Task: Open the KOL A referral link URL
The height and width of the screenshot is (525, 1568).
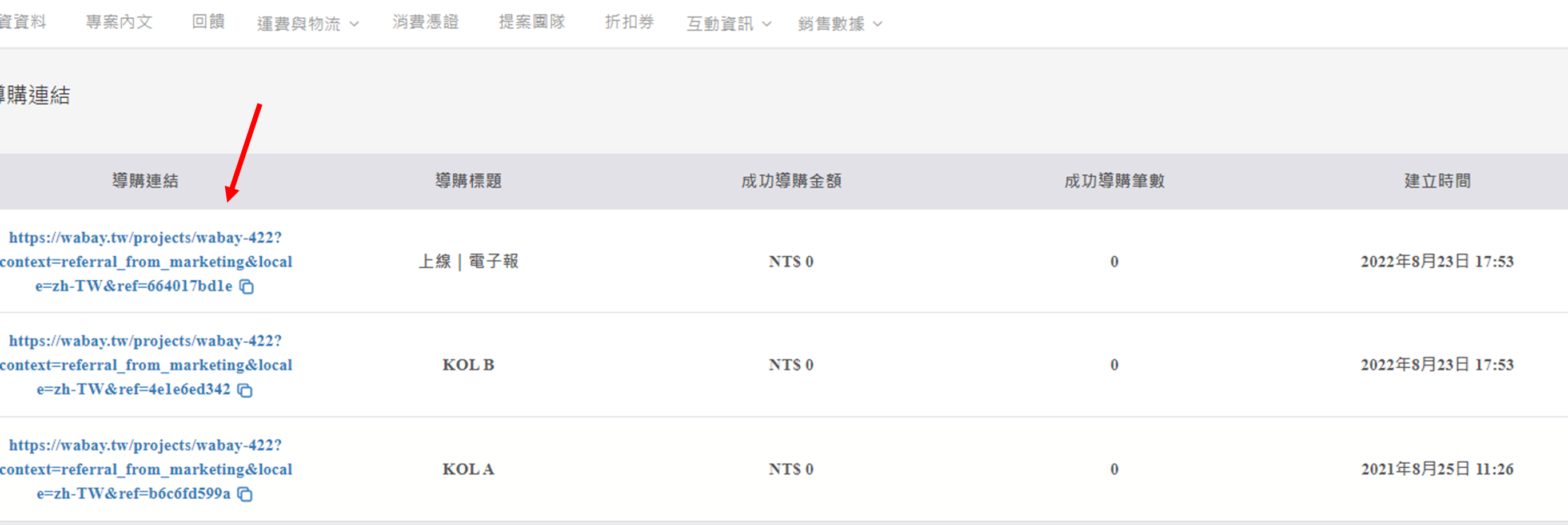Action: coord(145,469)
